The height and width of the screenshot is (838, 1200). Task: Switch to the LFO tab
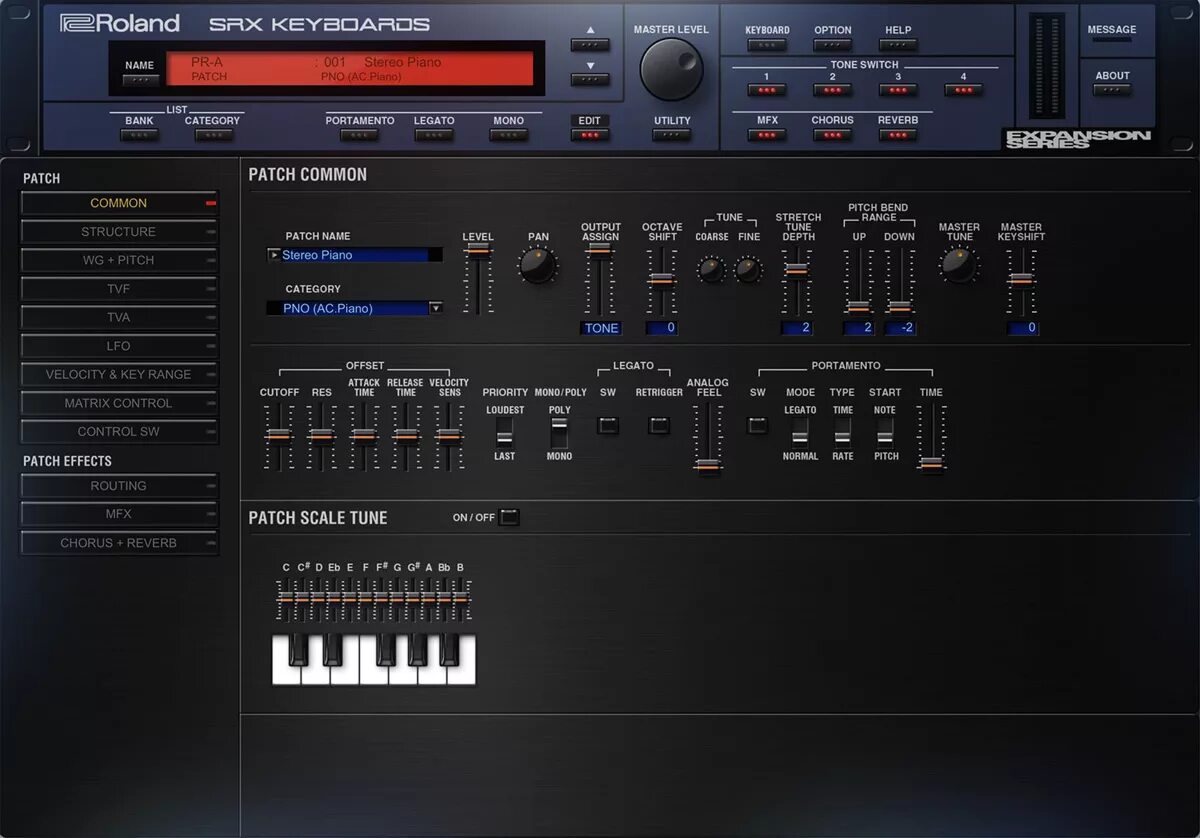click(x=119, y=346)
